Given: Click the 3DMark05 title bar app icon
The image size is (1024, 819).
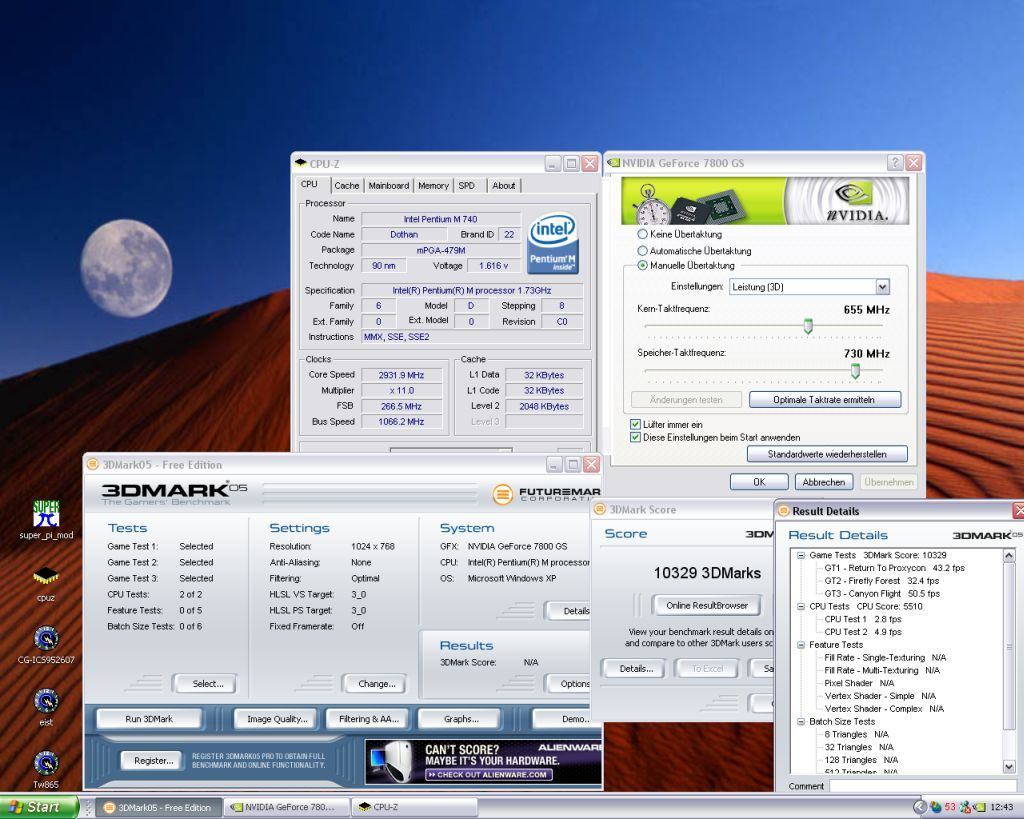Looking at the screenshot, I should pos(93,464).
